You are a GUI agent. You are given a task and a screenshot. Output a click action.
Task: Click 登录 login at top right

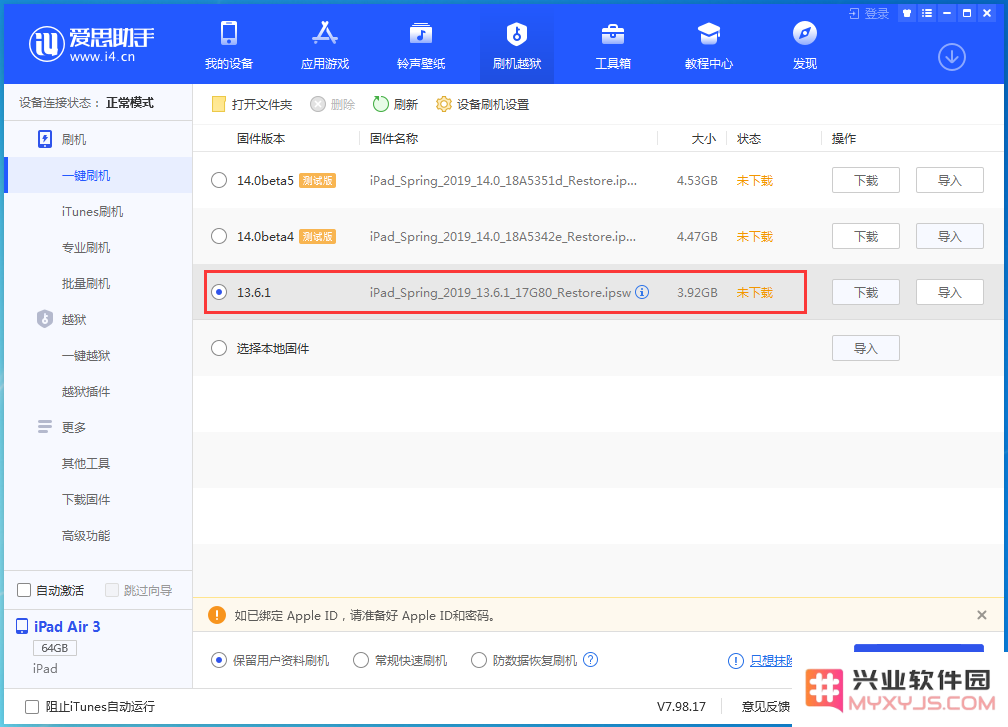pyautogui.click(x=868, y=13)
